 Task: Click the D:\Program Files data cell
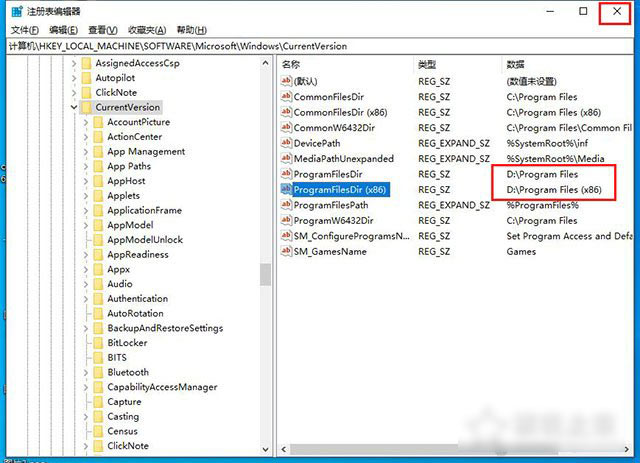pos(542,174)
